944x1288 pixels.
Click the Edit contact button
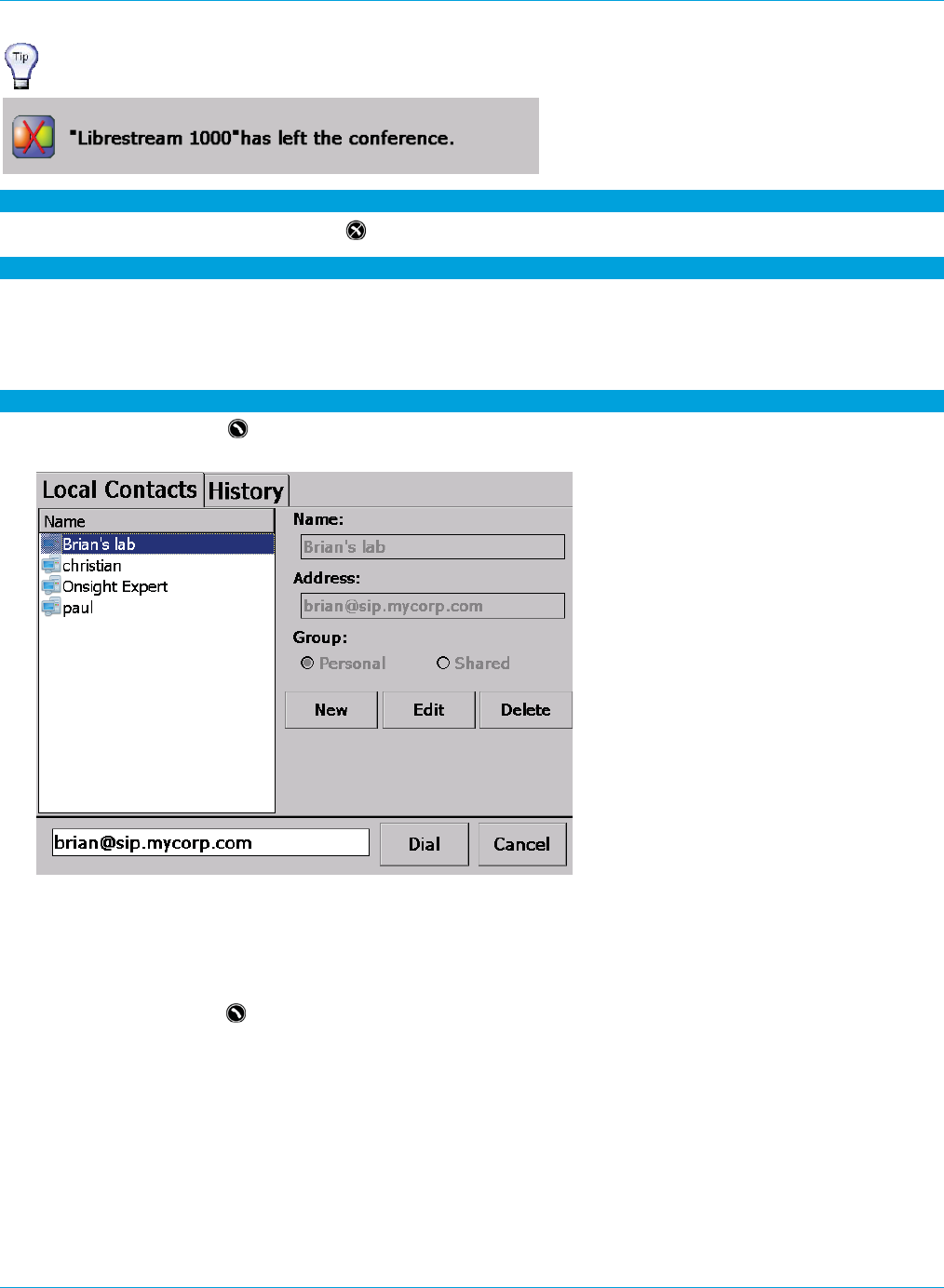(x=429, y=710)
